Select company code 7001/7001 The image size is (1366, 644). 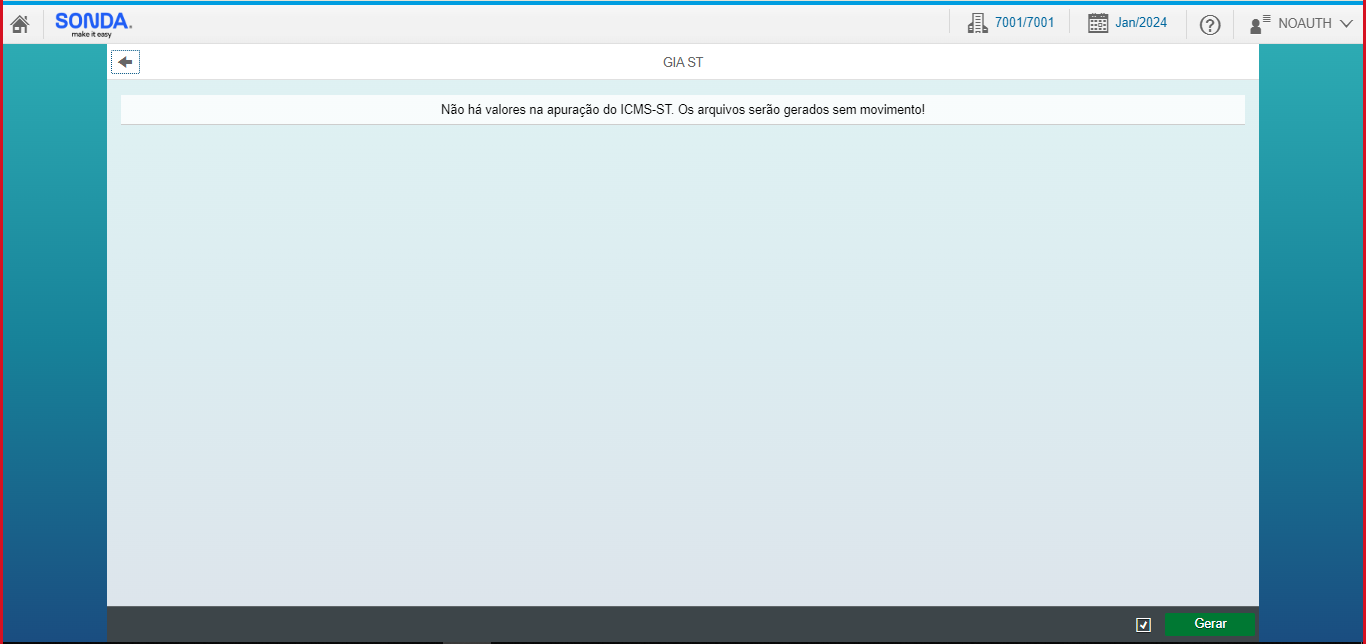[1024, 23]
